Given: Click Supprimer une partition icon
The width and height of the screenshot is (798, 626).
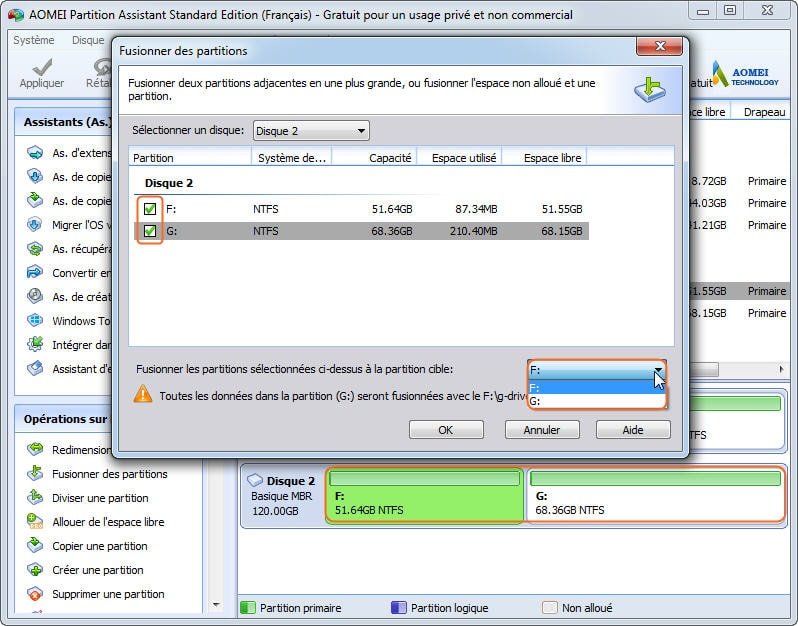Looking at the screenshot, I should (x=35, y=593).
